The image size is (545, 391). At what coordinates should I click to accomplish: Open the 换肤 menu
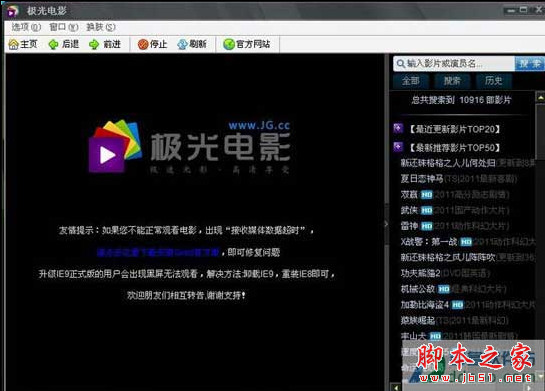coord(101,27)
